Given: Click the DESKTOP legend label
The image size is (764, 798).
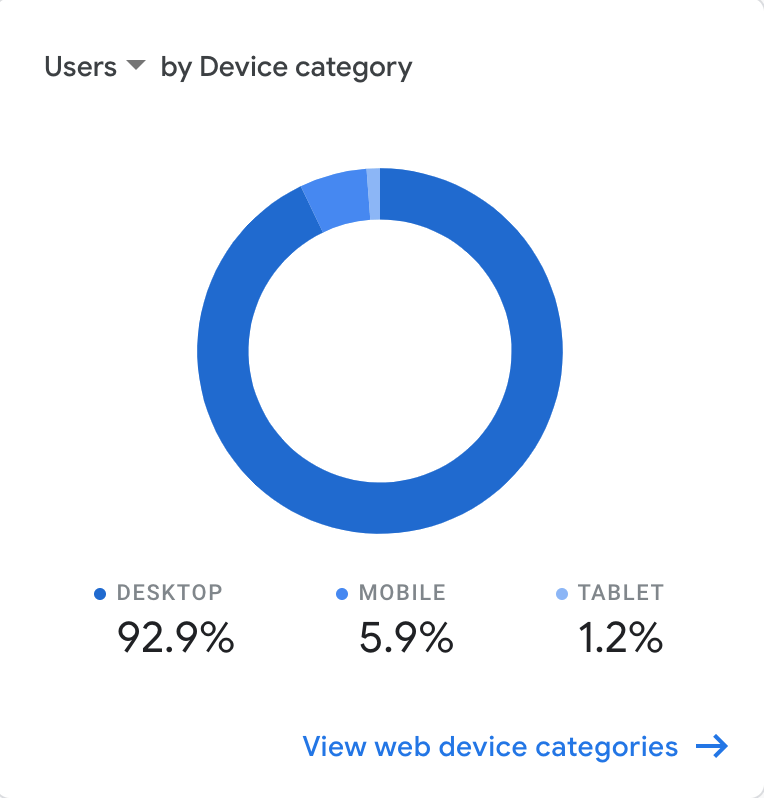Looking at the screenshot, I should point(169,592).
